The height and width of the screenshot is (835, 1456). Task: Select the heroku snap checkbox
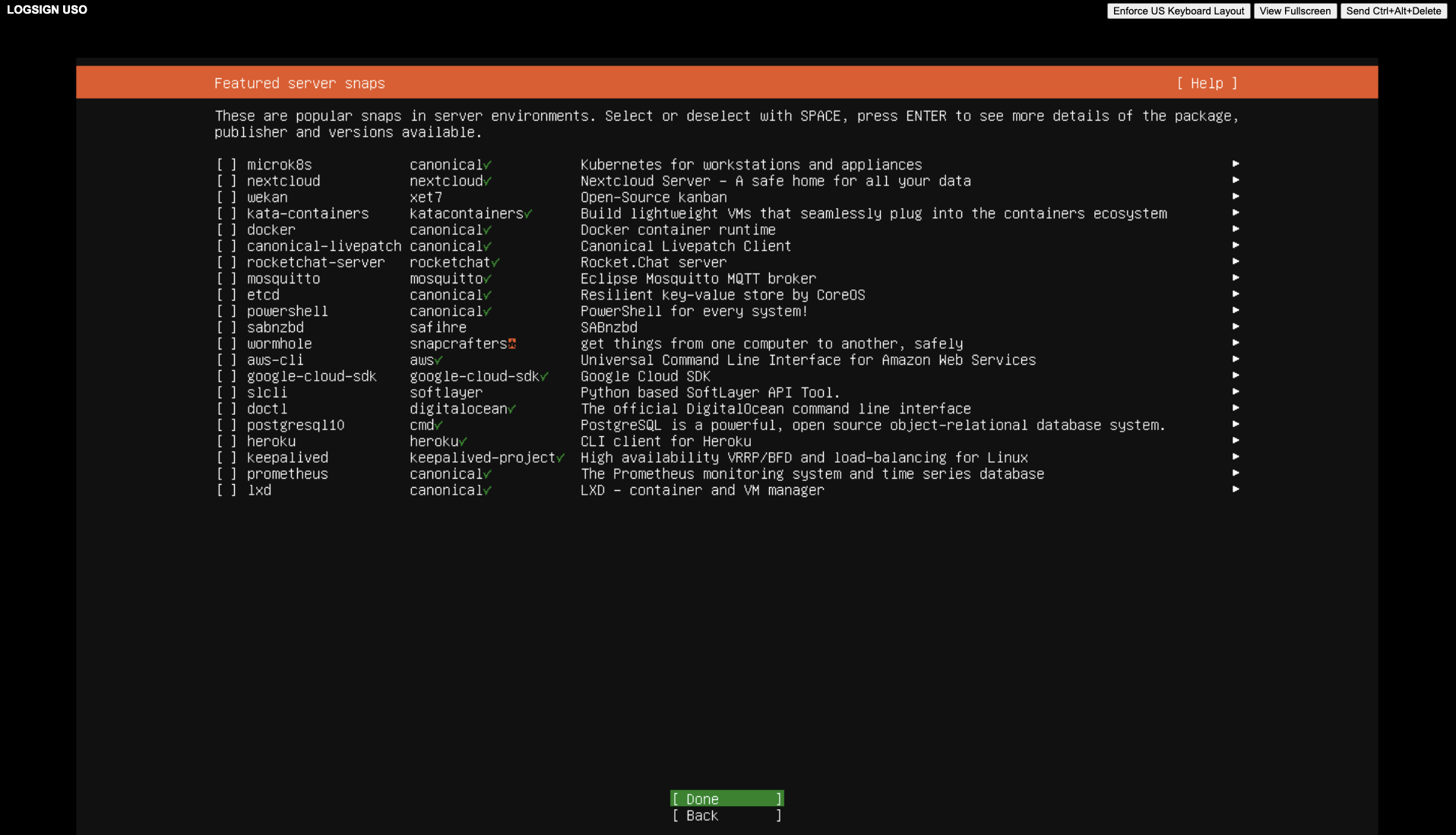point(226,441)
